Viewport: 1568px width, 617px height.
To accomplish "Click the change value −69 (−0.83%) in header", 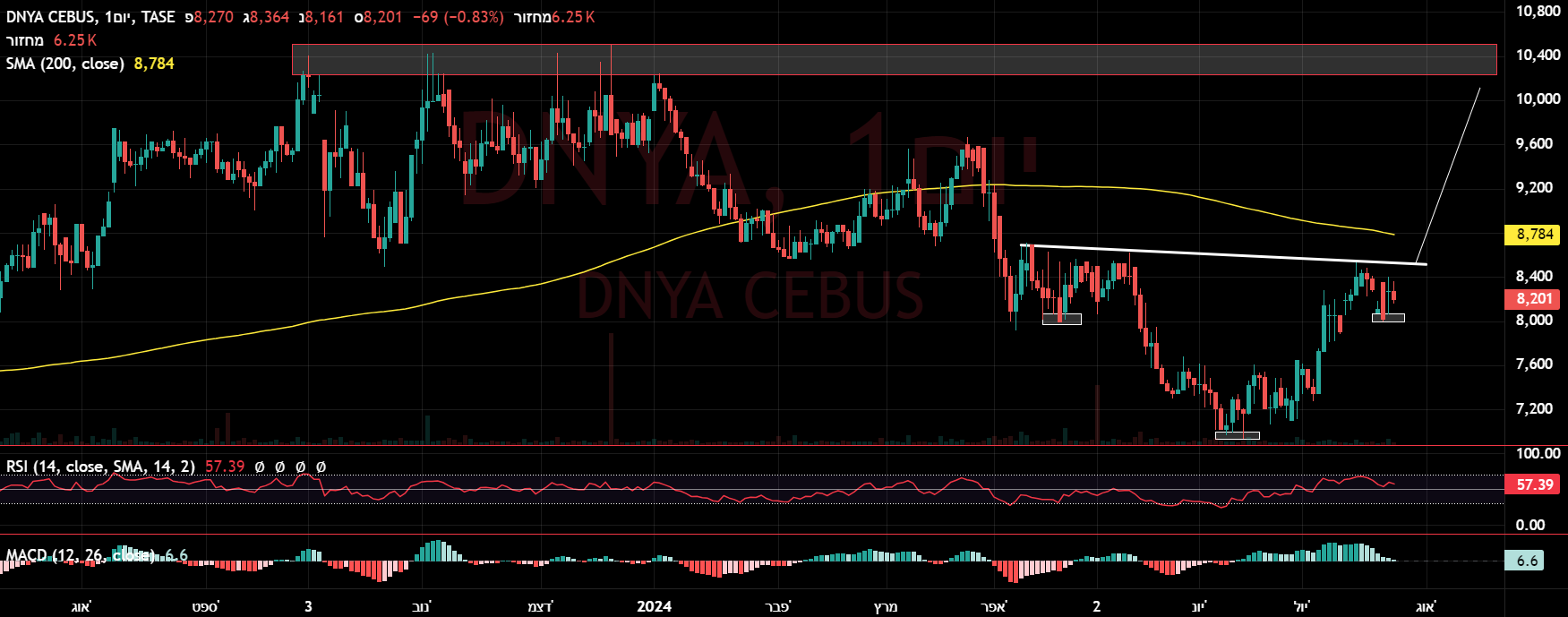I will click(458, 17).
